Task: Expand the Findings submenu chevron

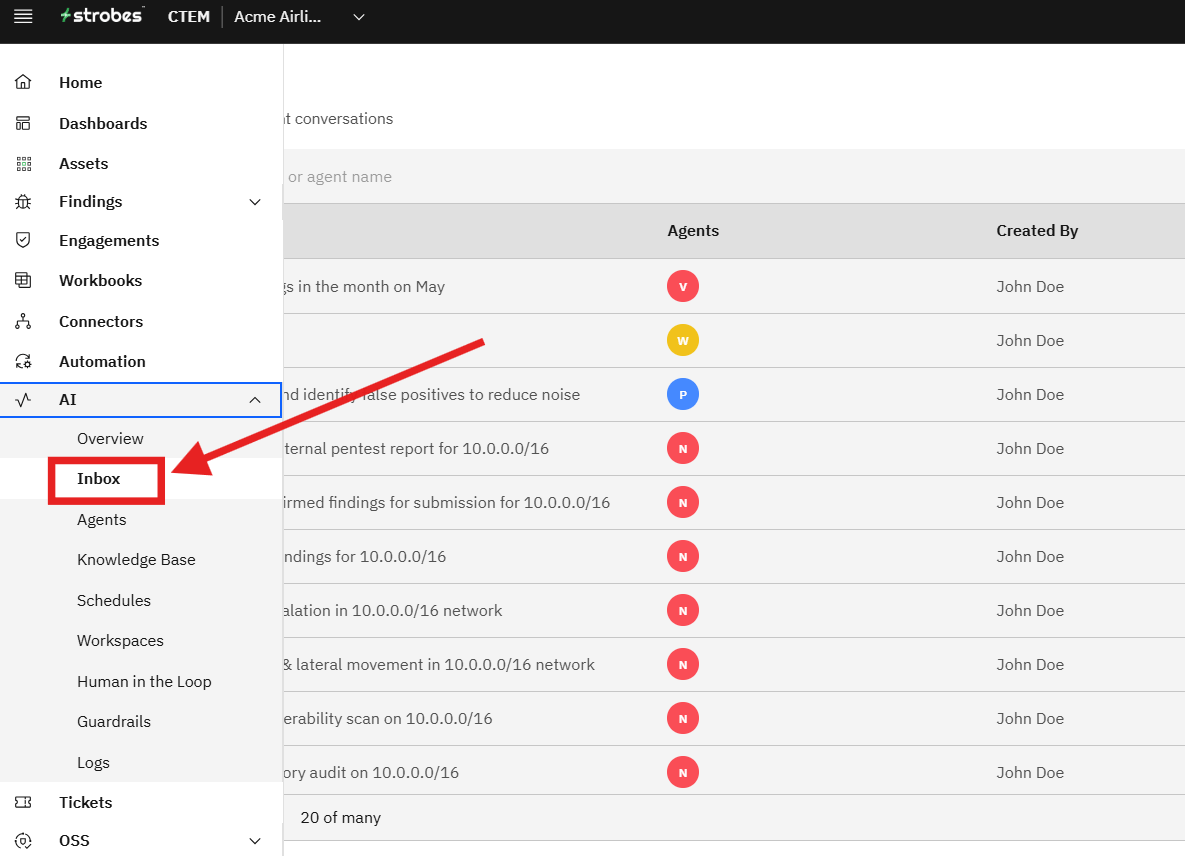Action: pyautogui.click(x=255, y=202)
